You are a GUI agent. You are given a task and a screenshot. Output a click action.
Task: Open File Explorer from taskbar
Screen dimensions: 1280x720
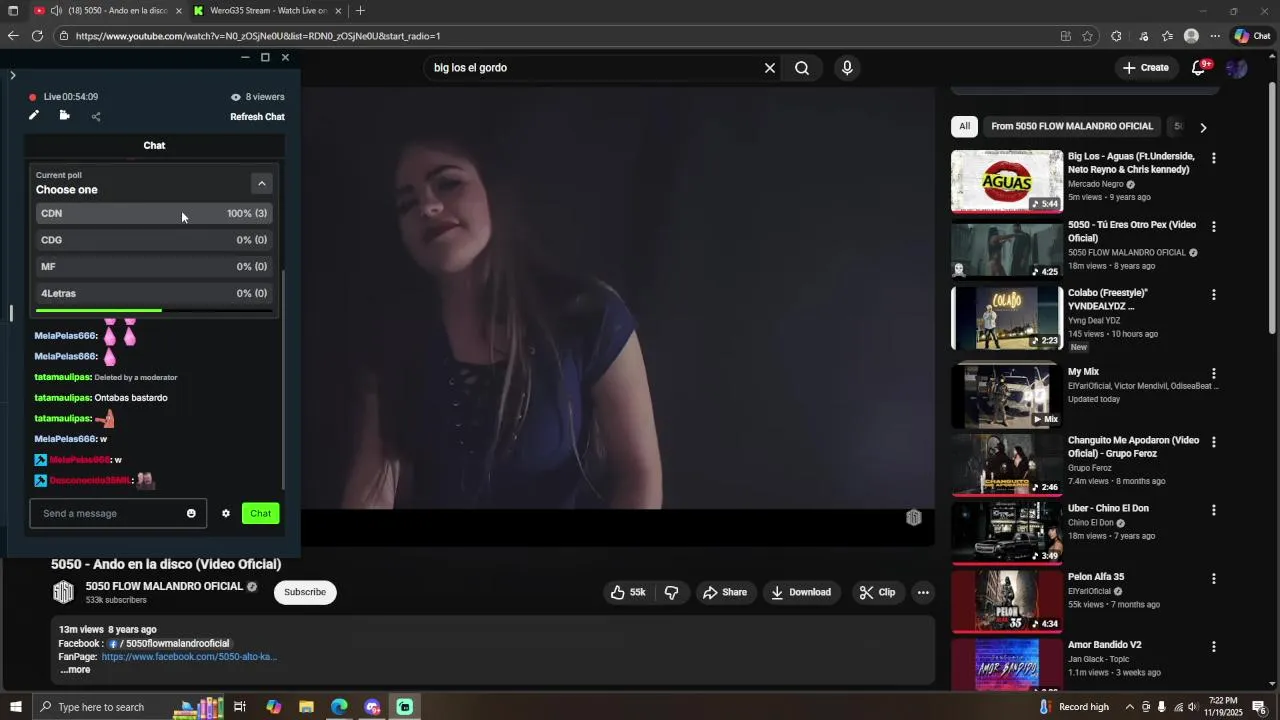tap(306, 707)
